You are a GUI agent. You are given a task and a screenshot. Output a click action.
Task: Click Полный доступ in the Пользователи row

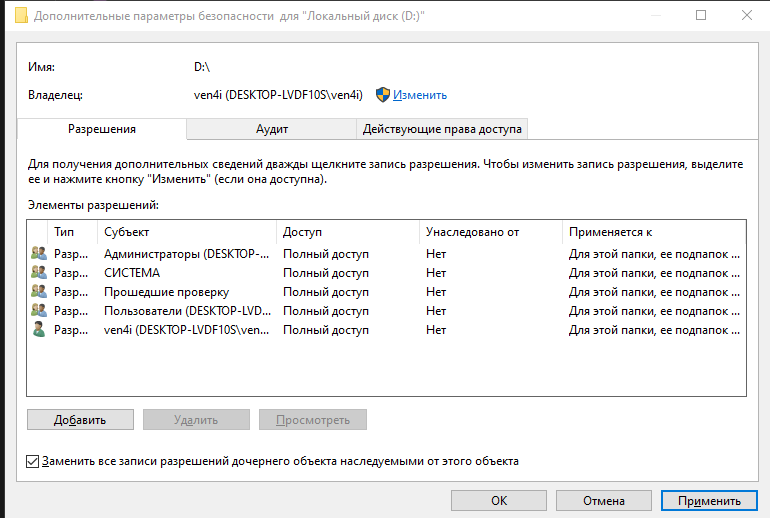tap(326, 311)
